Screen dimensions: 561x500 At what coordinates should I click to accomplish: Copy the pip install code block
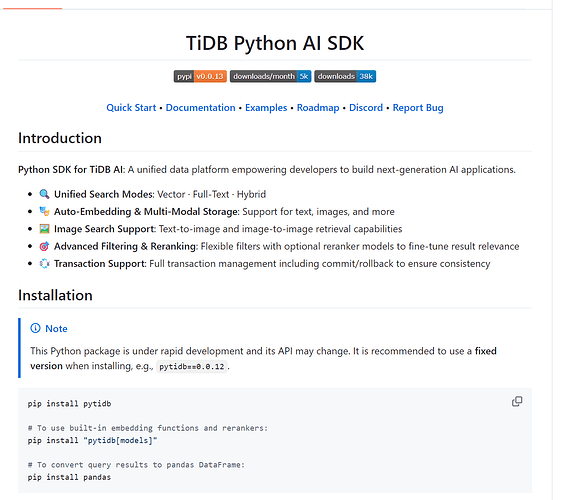click(517, 401)
